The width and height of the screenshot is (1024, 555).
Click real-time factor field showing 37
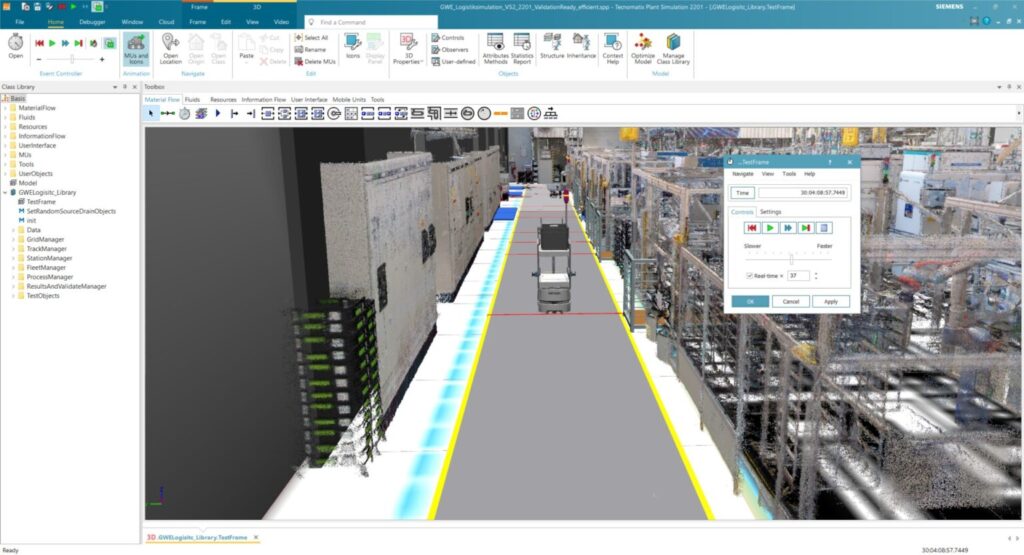(x=798, y=276)
